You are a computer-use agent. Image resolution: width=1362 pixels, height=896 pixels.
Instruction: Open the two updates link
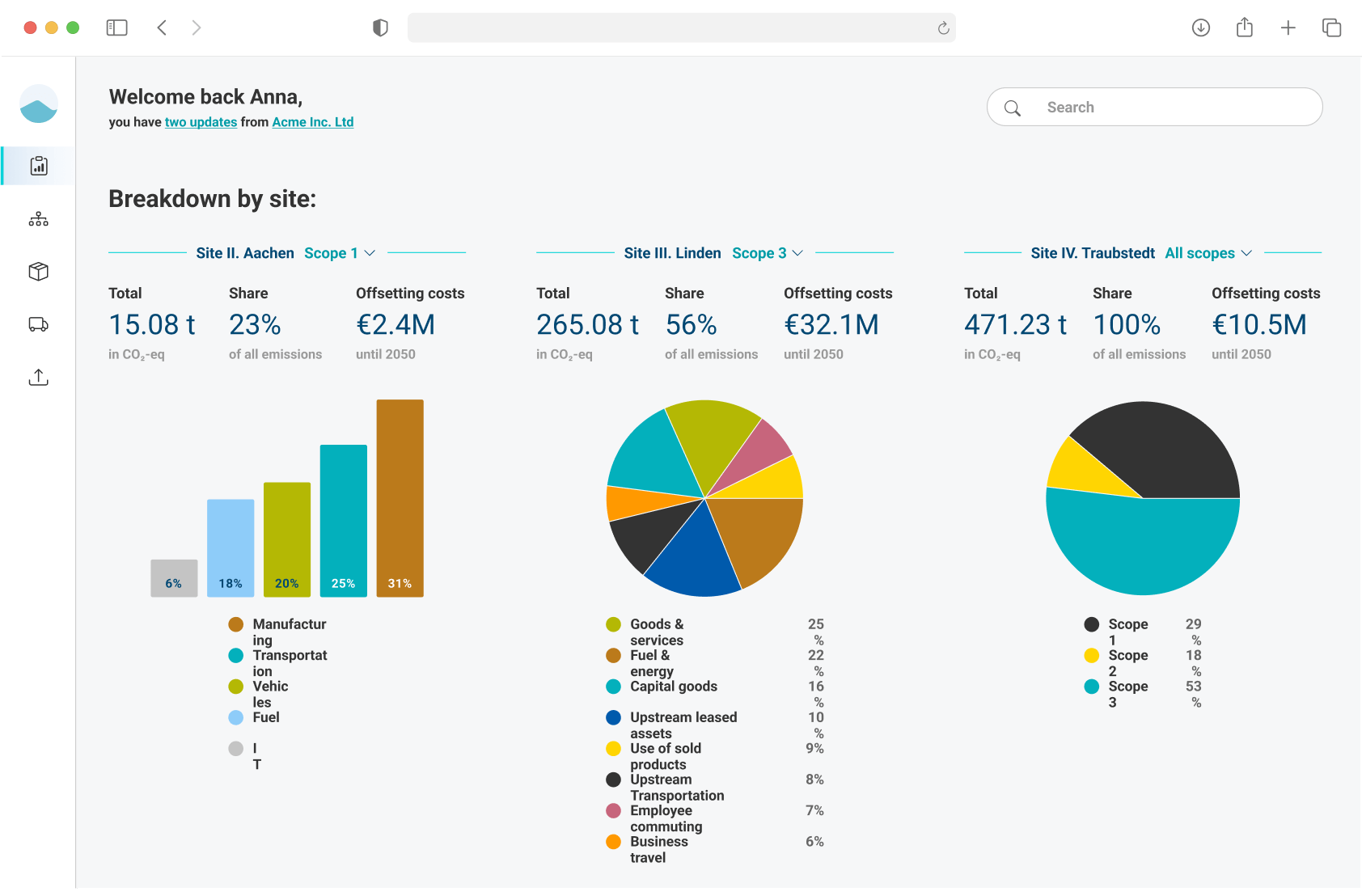click(x=201, y=122)
